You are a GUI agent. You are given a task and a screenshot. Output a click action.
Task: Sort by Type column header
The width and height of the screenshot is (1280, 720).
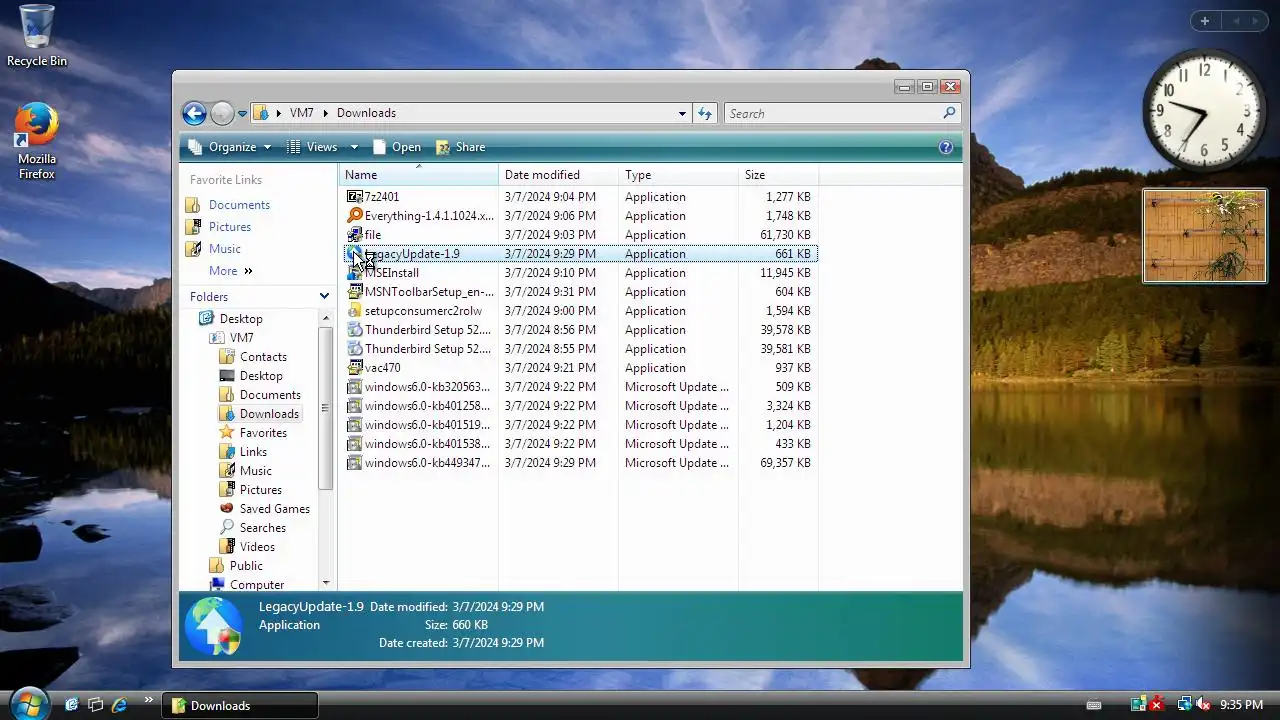678,175
